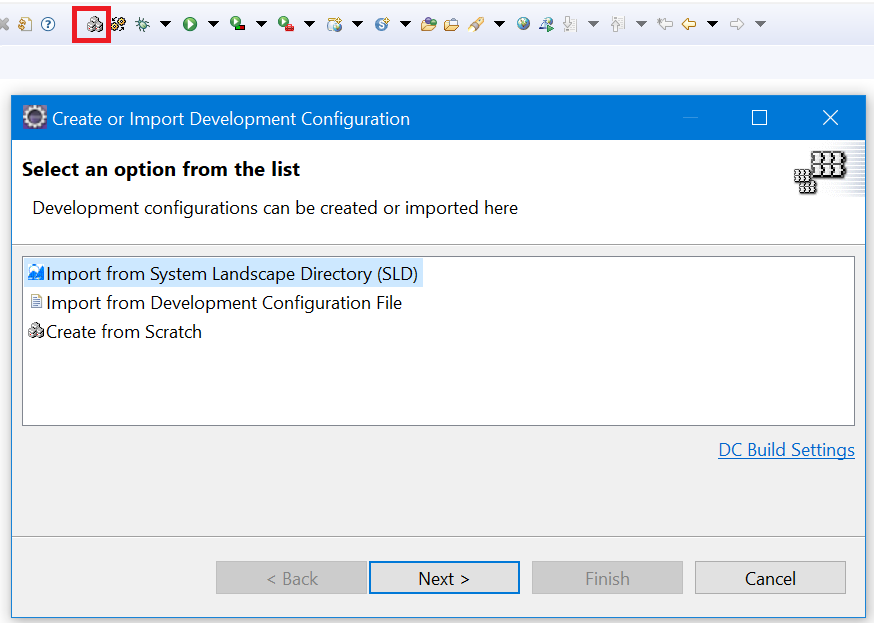Cancel the configuration dialog
874x623 pixels.
point(770,578)
